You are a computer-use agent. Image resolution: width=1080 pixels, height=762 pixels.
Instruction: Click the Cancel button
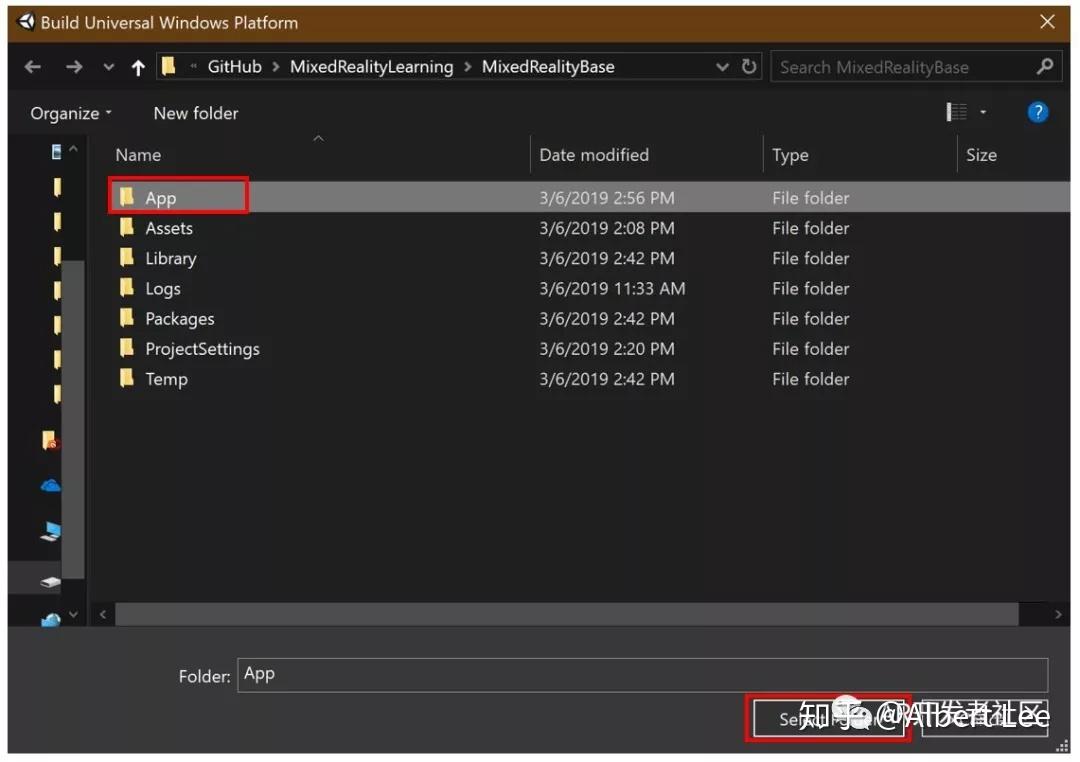[985, 719]
